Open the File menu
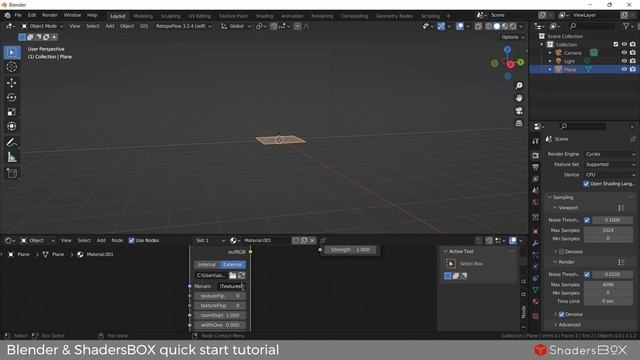The image size is (640, 360). tap(18, 15)
